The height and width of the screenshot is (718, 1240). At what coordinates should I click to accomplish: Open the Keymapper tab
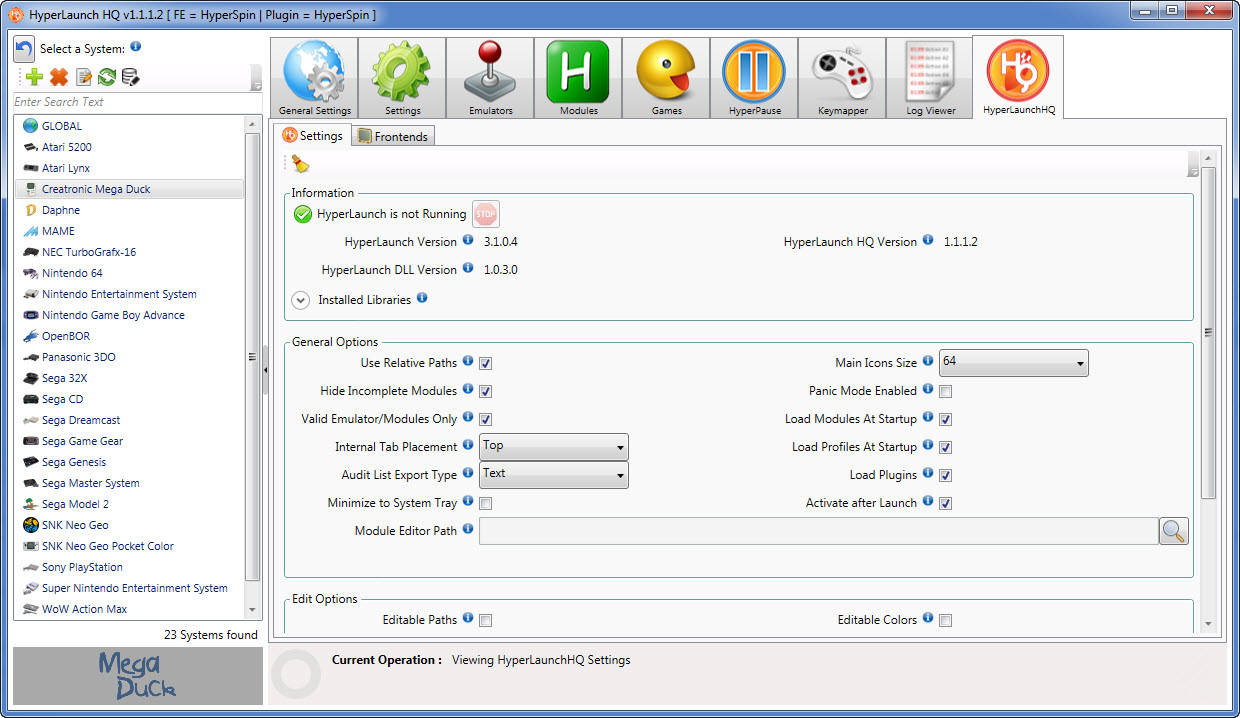click(842, 79)
